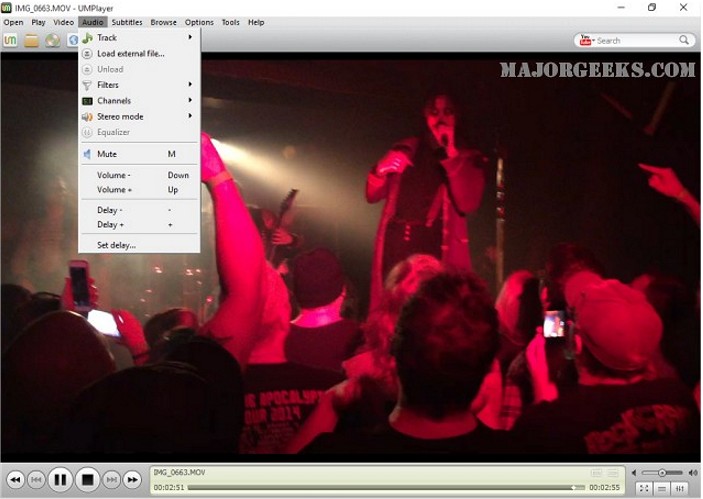Screen dimensions: 703x499
Task: Toggle fullscreen mode button
Action: coord(644,489)
